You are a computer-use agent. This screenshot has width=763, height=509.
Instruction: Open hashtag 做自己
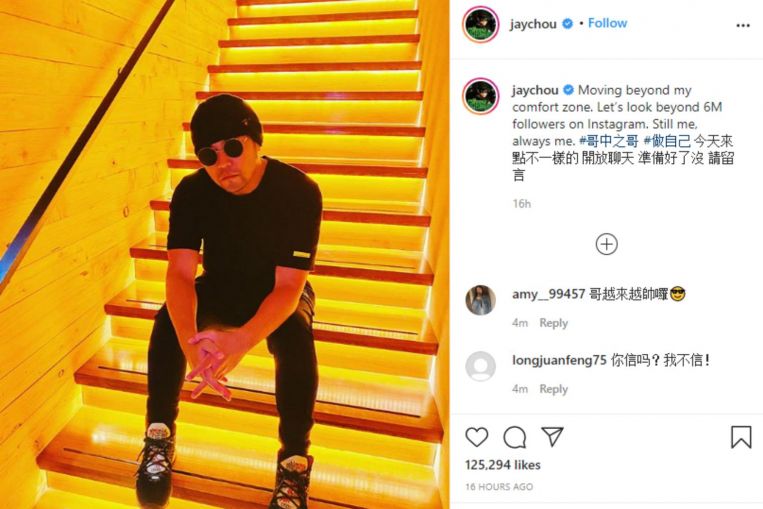tap(667, 141)
